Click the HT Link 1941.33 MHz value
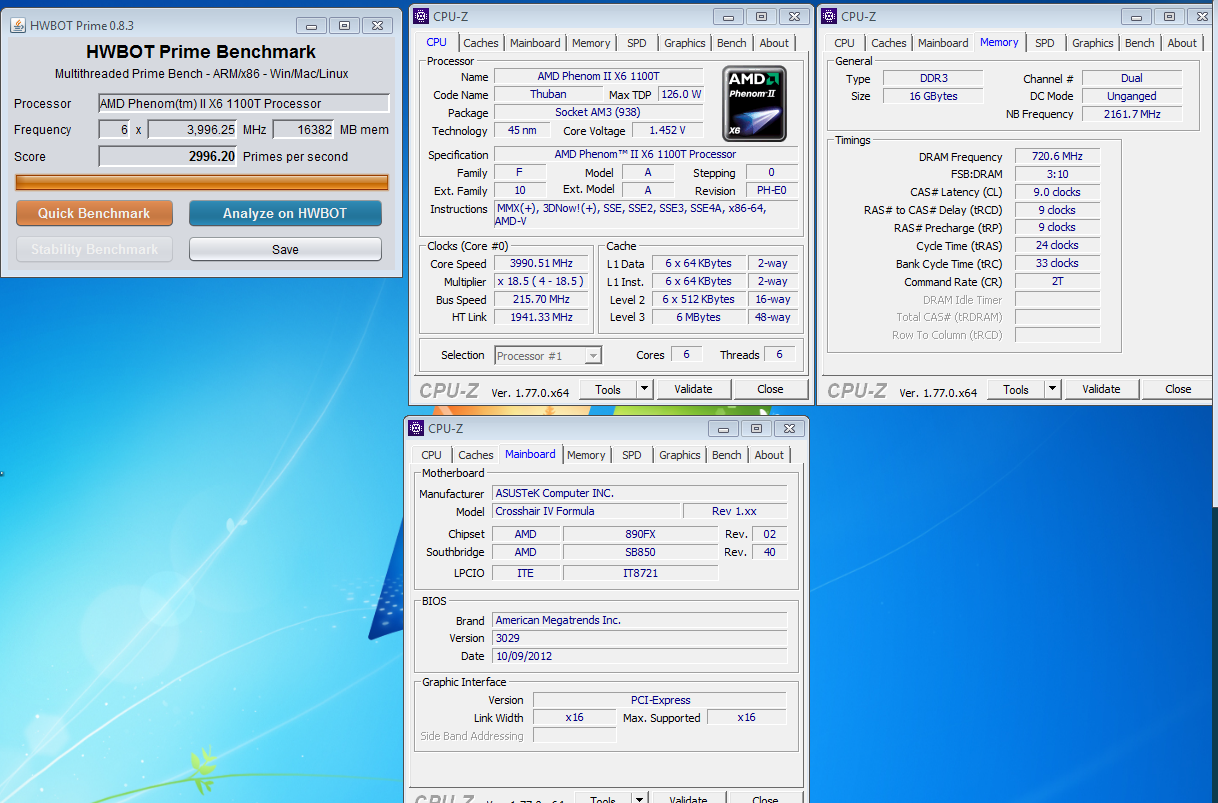Viewport: 1218px width, 803px height. [x=541, y=318]
